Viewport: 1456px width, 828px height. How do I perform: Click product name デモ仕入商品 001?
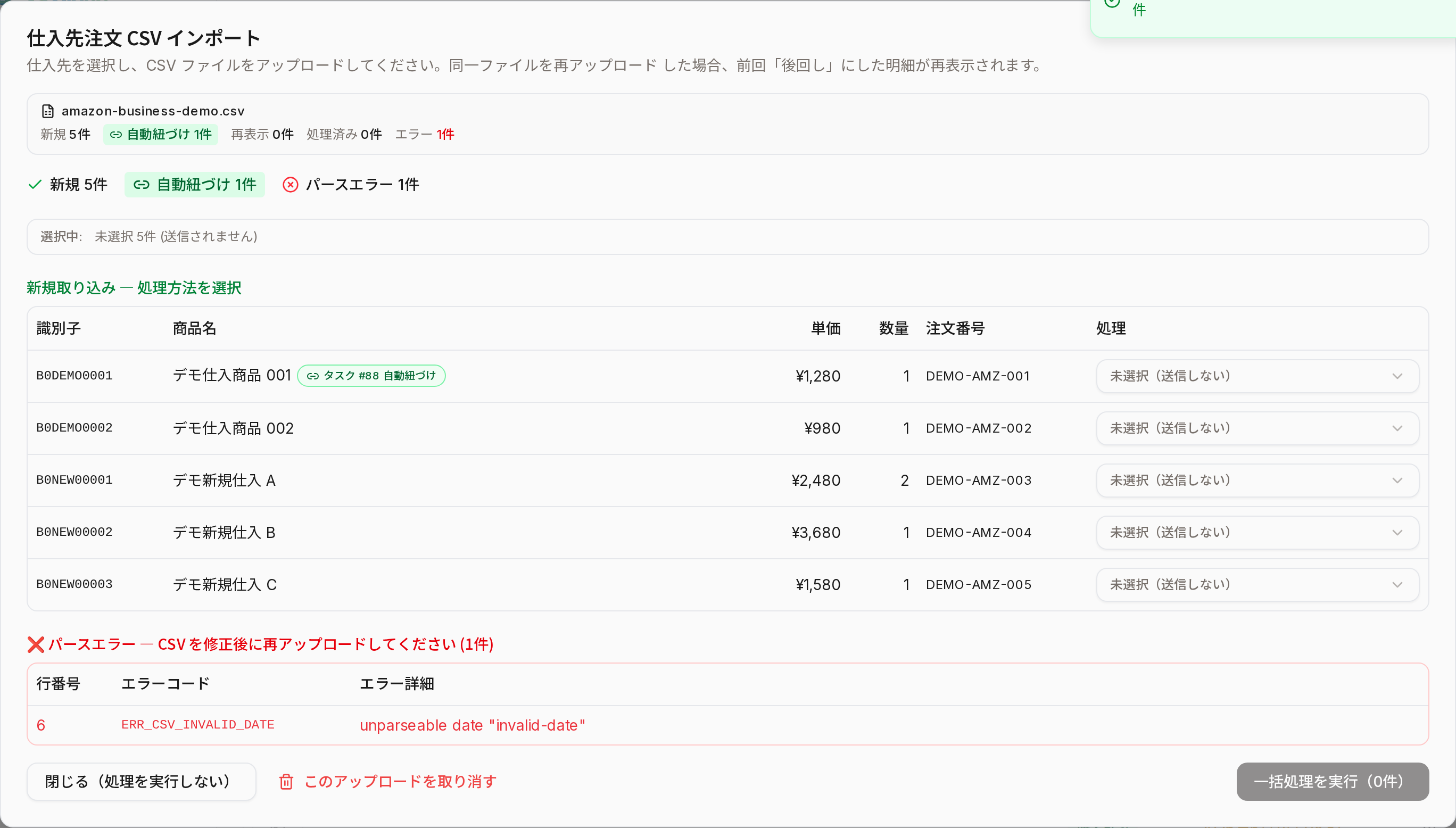point(232,375)
